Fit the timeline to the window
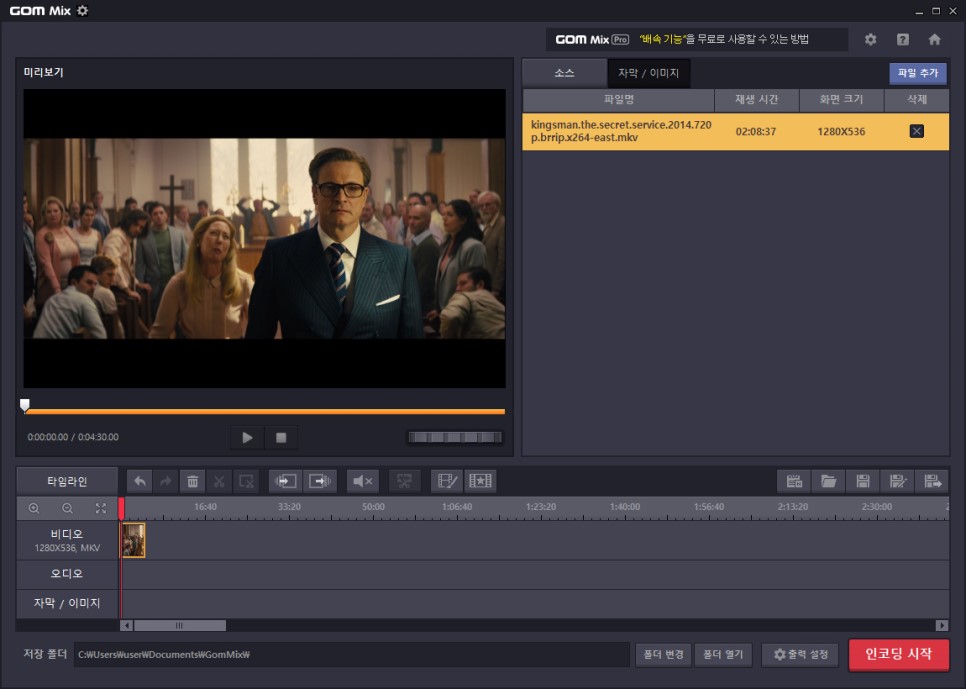966x689 pixels. pos(100,508)
